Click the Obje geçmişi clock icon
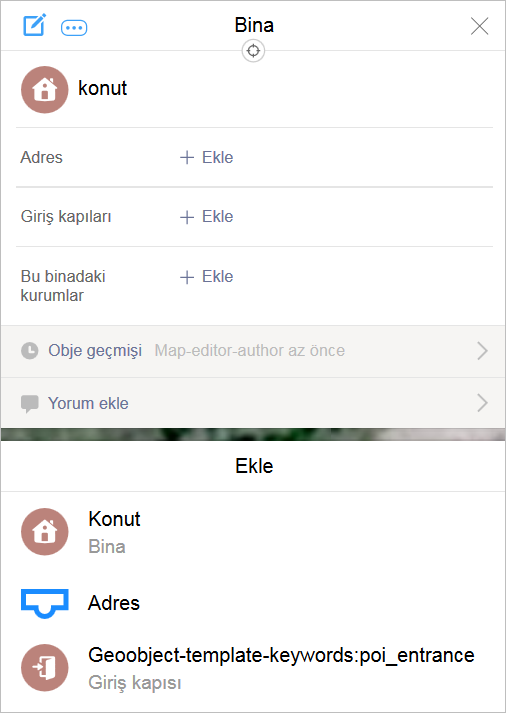The width and height of the screenshot is (506, 713). click(30, 351)
